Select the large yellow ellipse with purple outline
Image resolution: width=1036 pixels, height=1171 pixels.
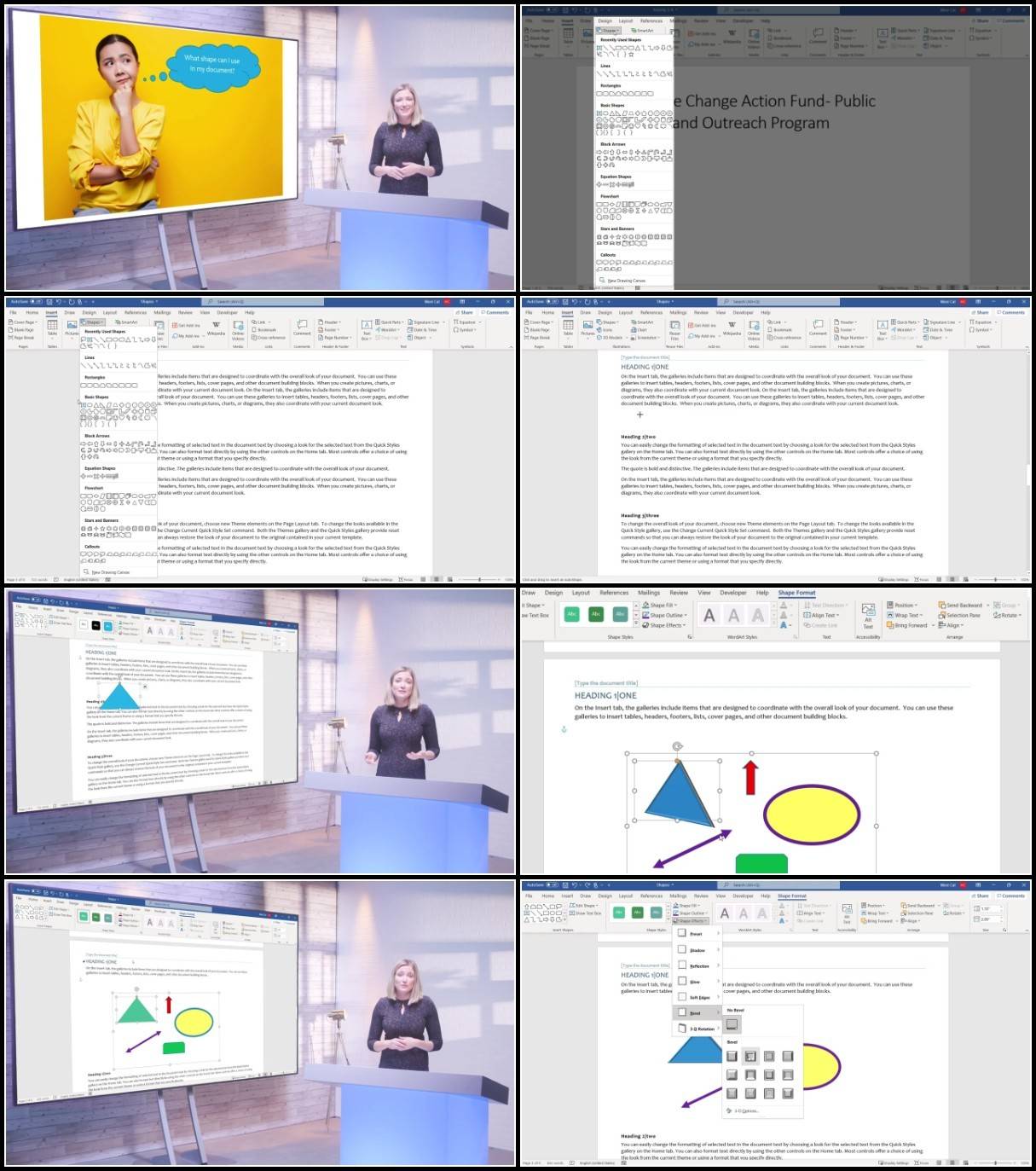(x=812, y=814)
